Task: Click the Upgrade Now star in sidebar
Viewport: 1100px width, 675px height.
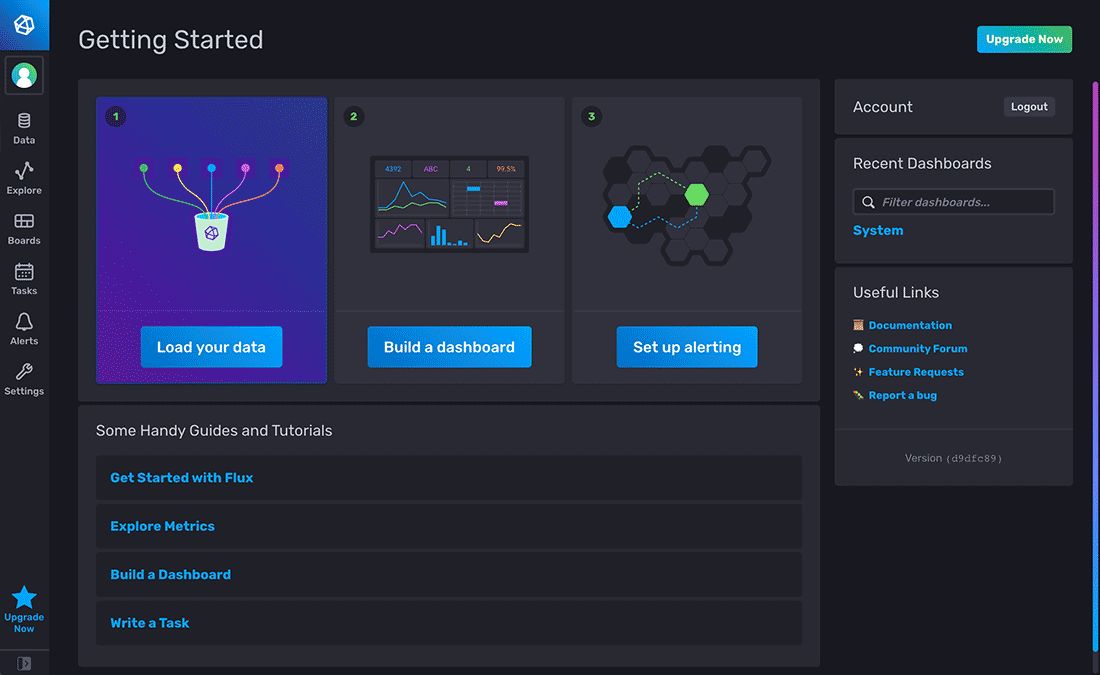Action: click(x=23, y=600)
